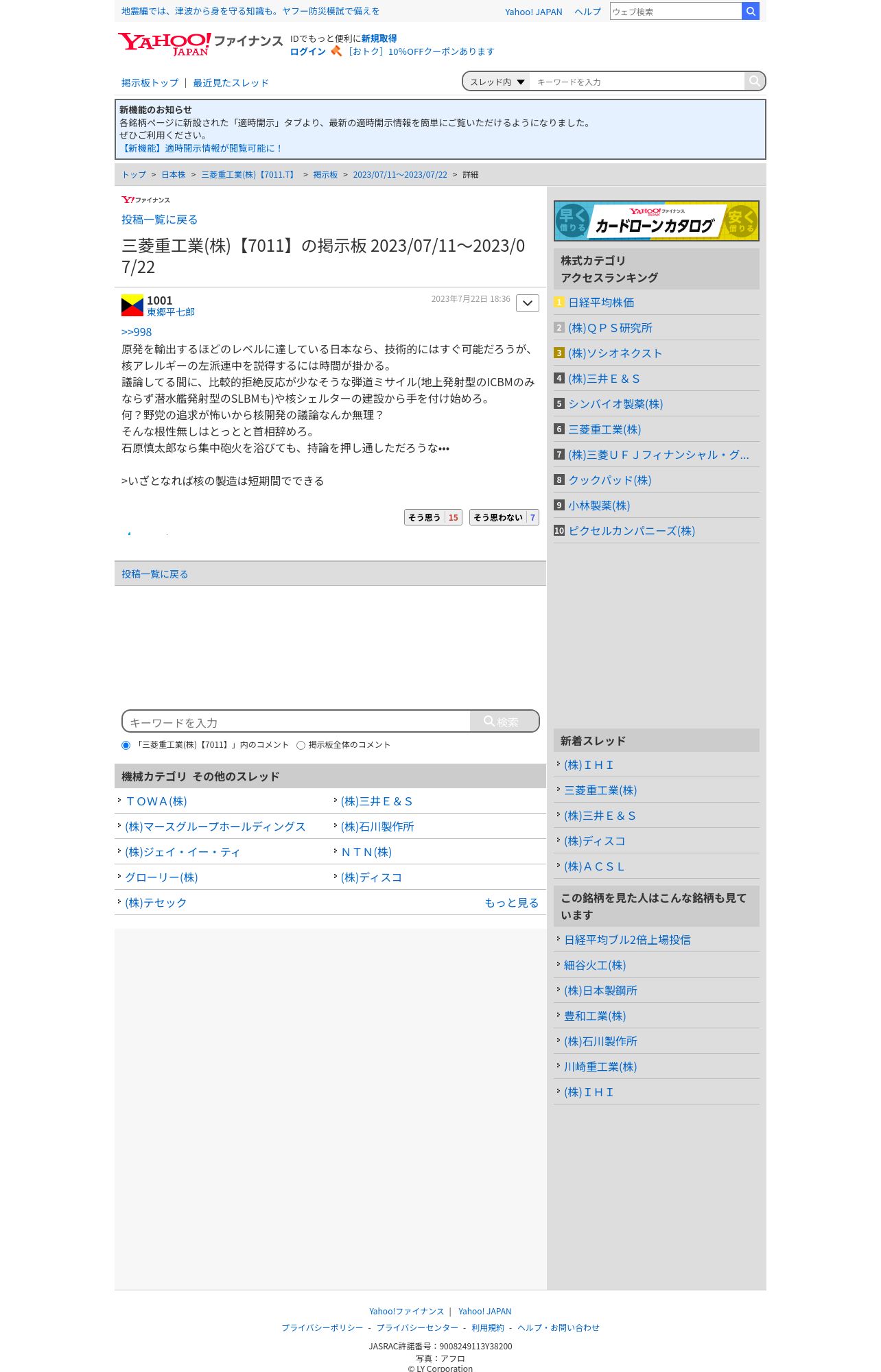881x1372 pixels.
Task: Click the top disaster drill news headline
Action: point(250,11)
